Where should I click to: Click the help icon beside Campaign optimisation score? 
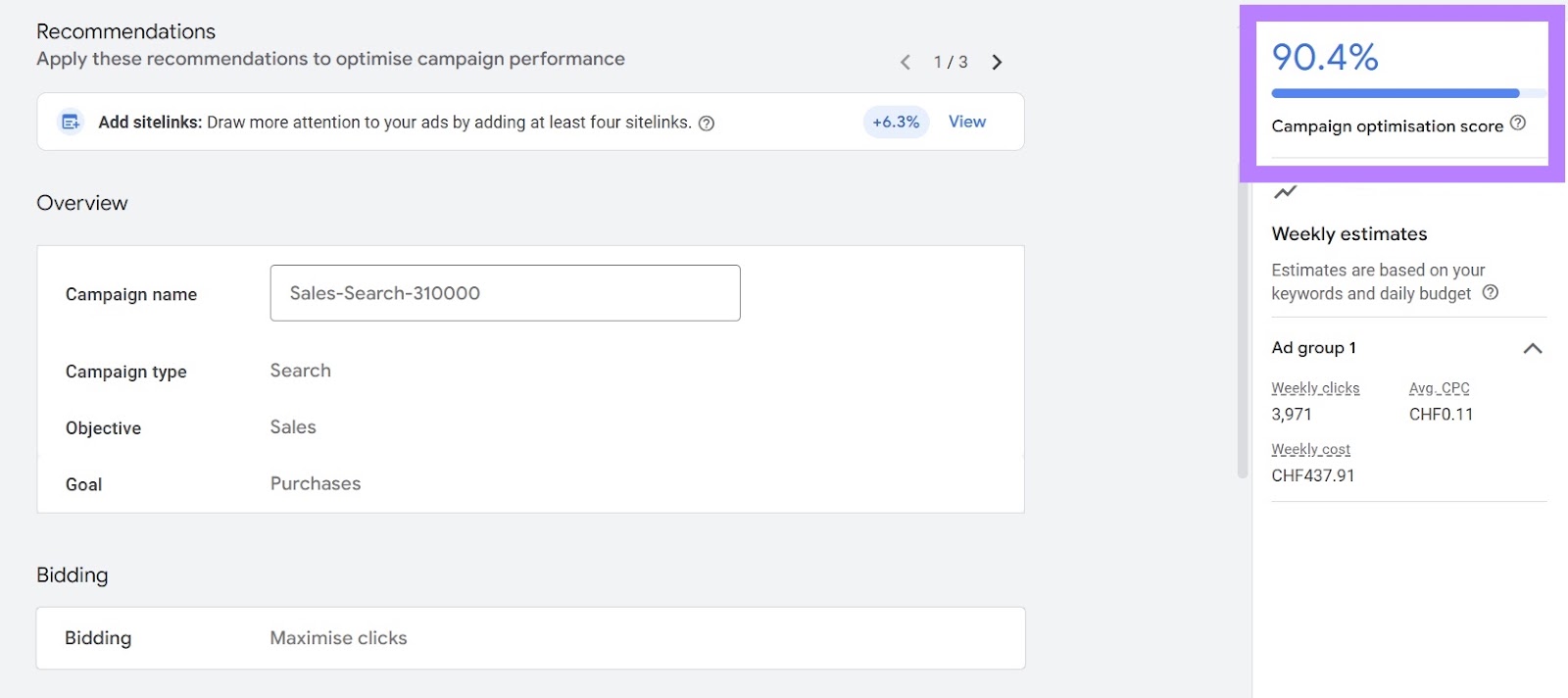(1518, 125)
